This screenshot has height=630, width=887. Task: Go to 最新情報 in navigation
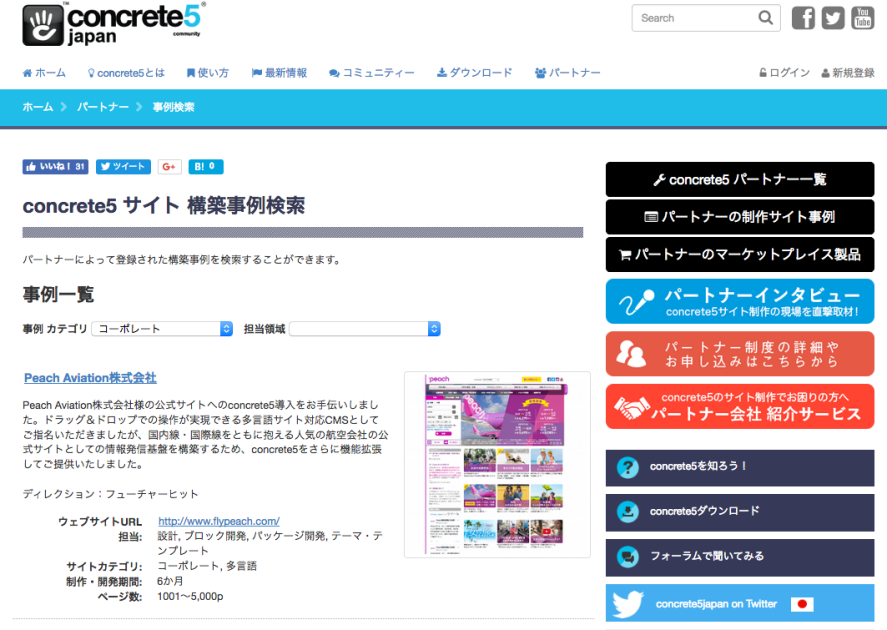tap(279, 73)
